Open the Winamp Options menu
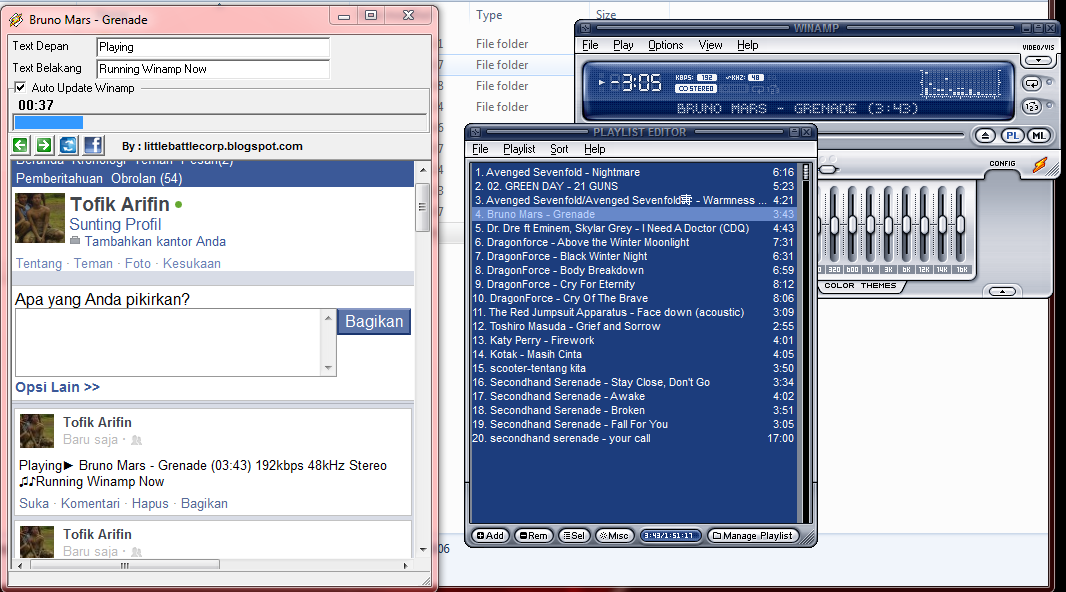The height and width of the screenshot is (592, 1066). tap(666, 45)
